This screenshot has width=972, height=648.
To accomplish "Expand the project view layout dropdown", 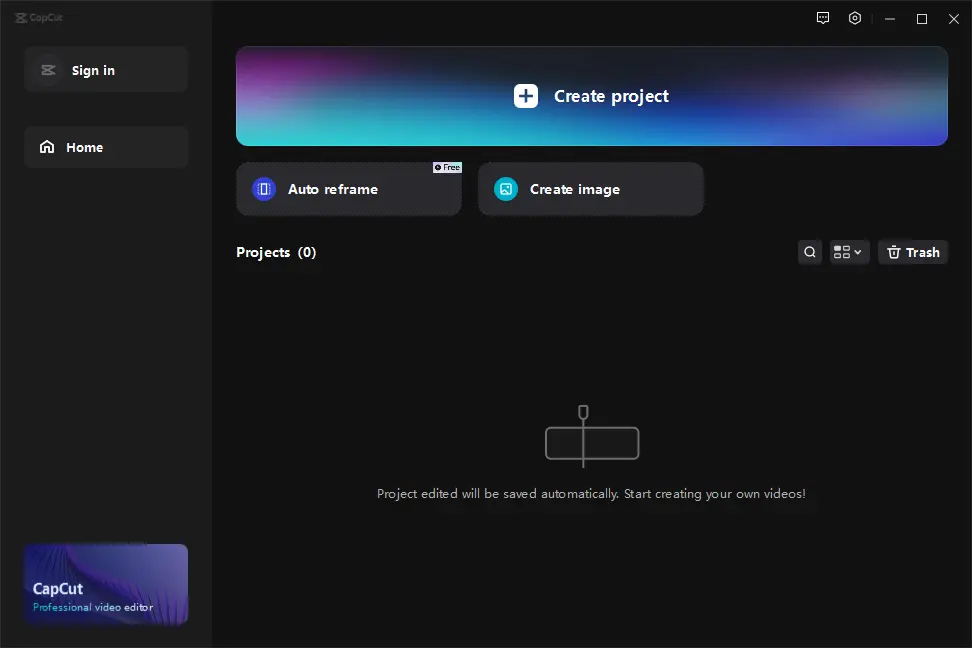I will click(849, 252).
